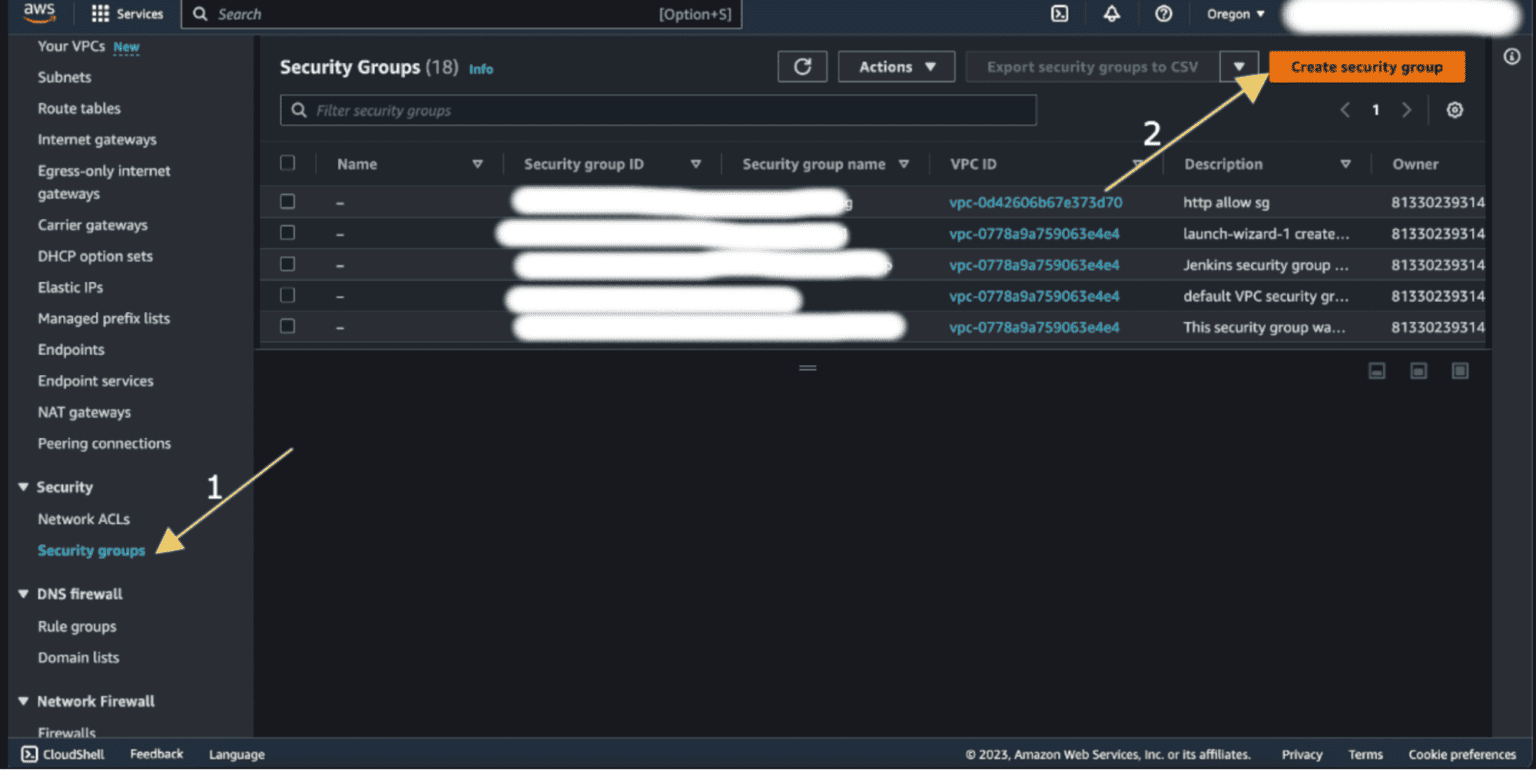1536x770 pixels.
Task: Check the default VPC security group row
Action: [287, 295]
